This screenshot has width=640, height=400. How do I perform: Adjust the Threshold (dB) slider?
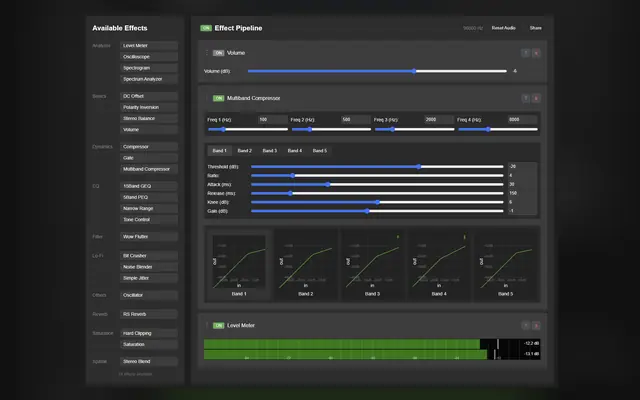pos(377,167)
